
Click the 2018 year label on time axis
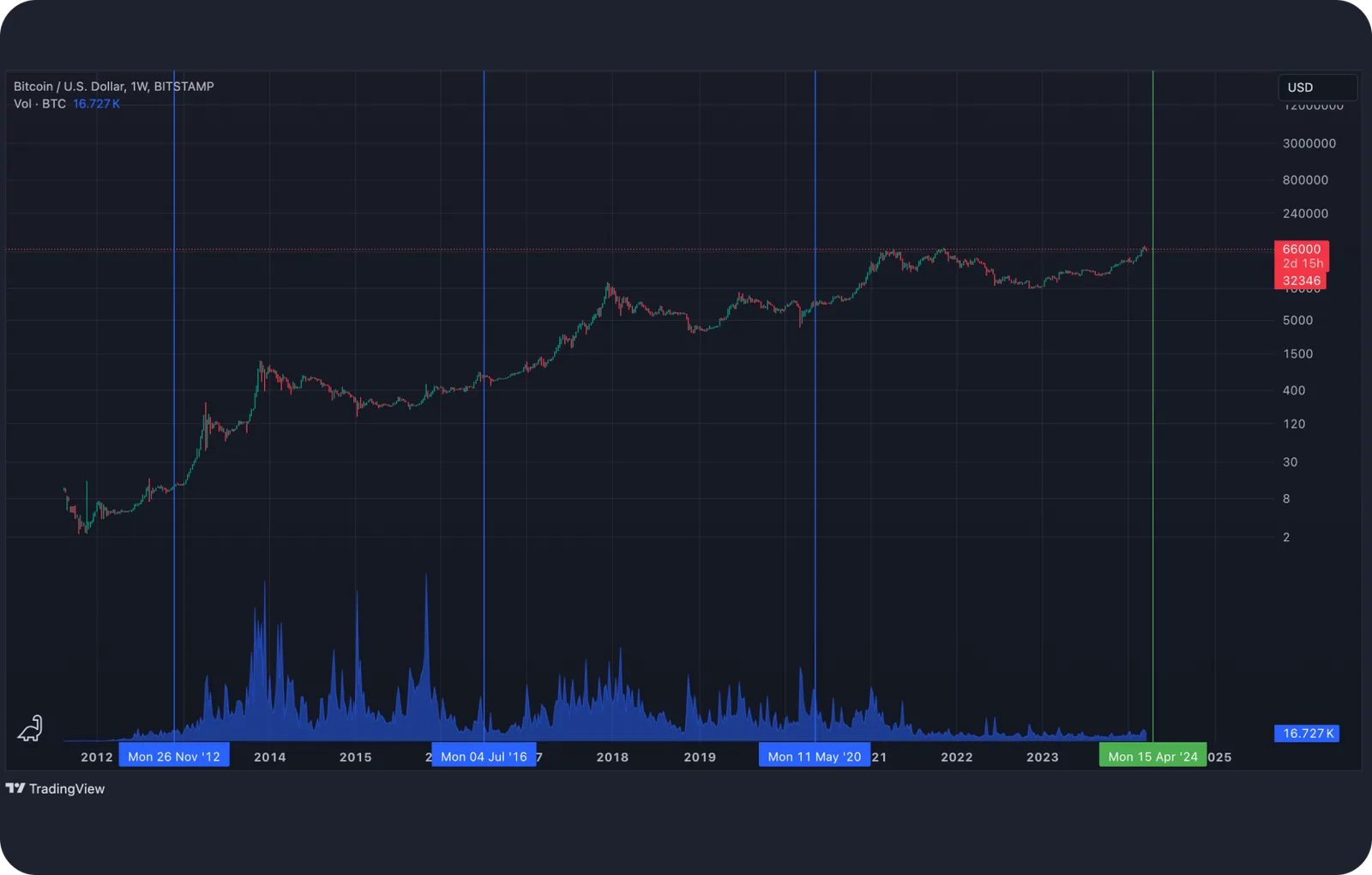[612, 757]
